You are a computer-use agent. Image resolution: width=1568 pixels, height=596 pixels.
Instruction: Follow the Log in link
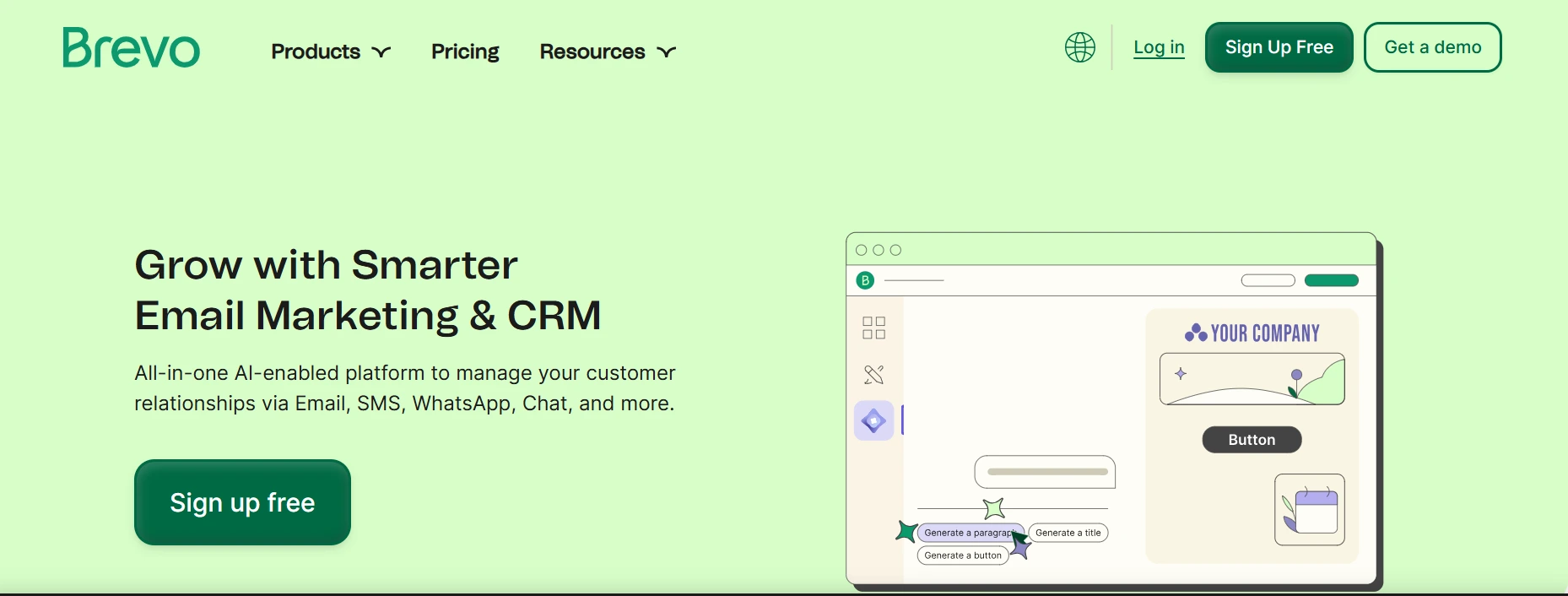[1159, 47]
